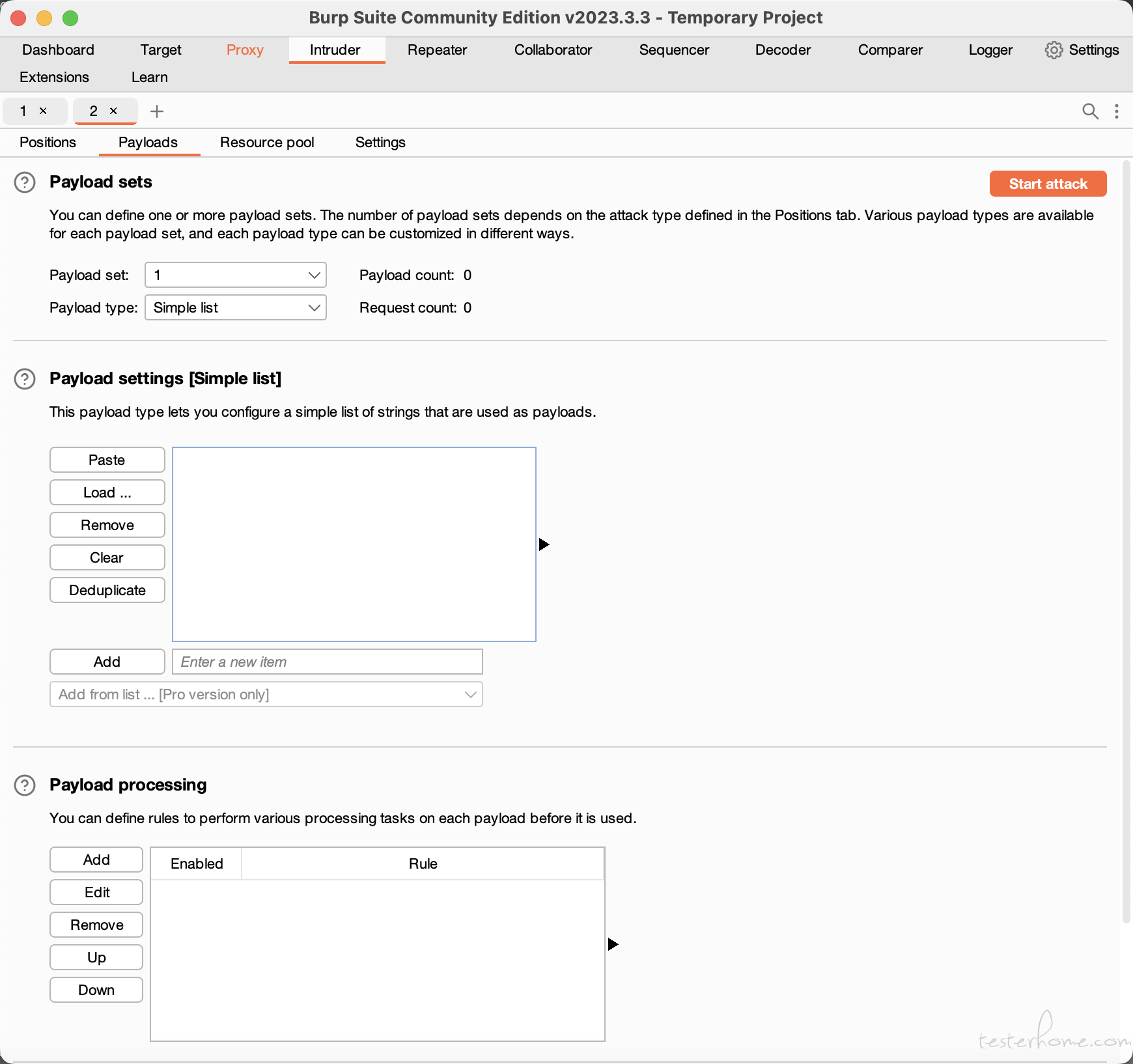
Task: Click arrow expander beside payload list box
Action: [x=544, y=544]
